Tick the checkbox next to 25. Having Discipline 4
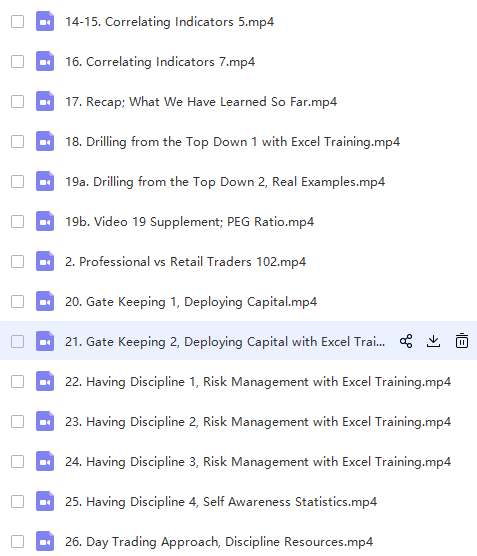 coord(17,502)
